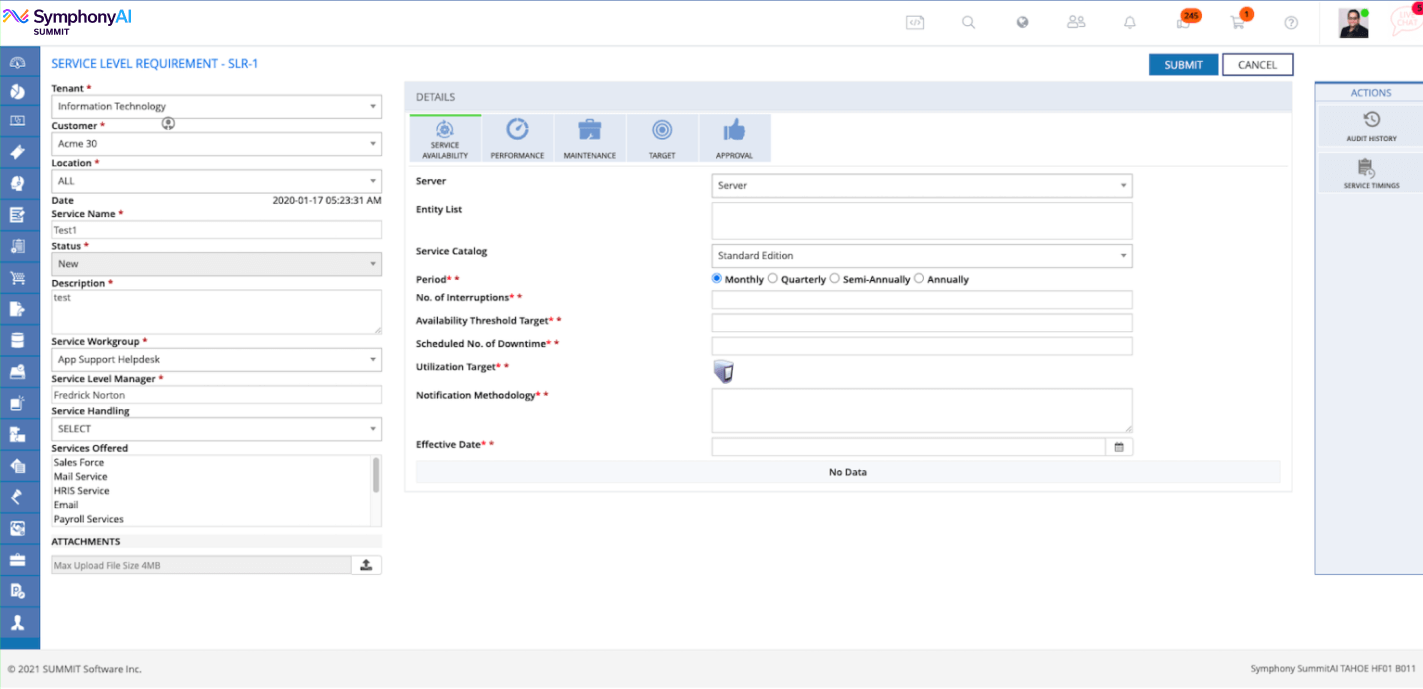1423x689 pixels.
Task: Select the Annually period radio button
Action: [919, 279]
